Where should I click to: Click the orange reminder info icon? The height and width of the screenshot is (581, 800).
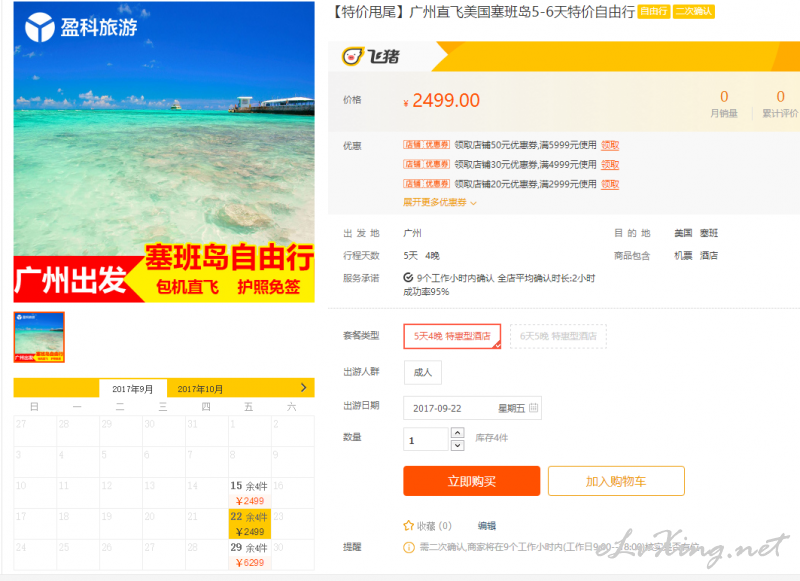409,547
